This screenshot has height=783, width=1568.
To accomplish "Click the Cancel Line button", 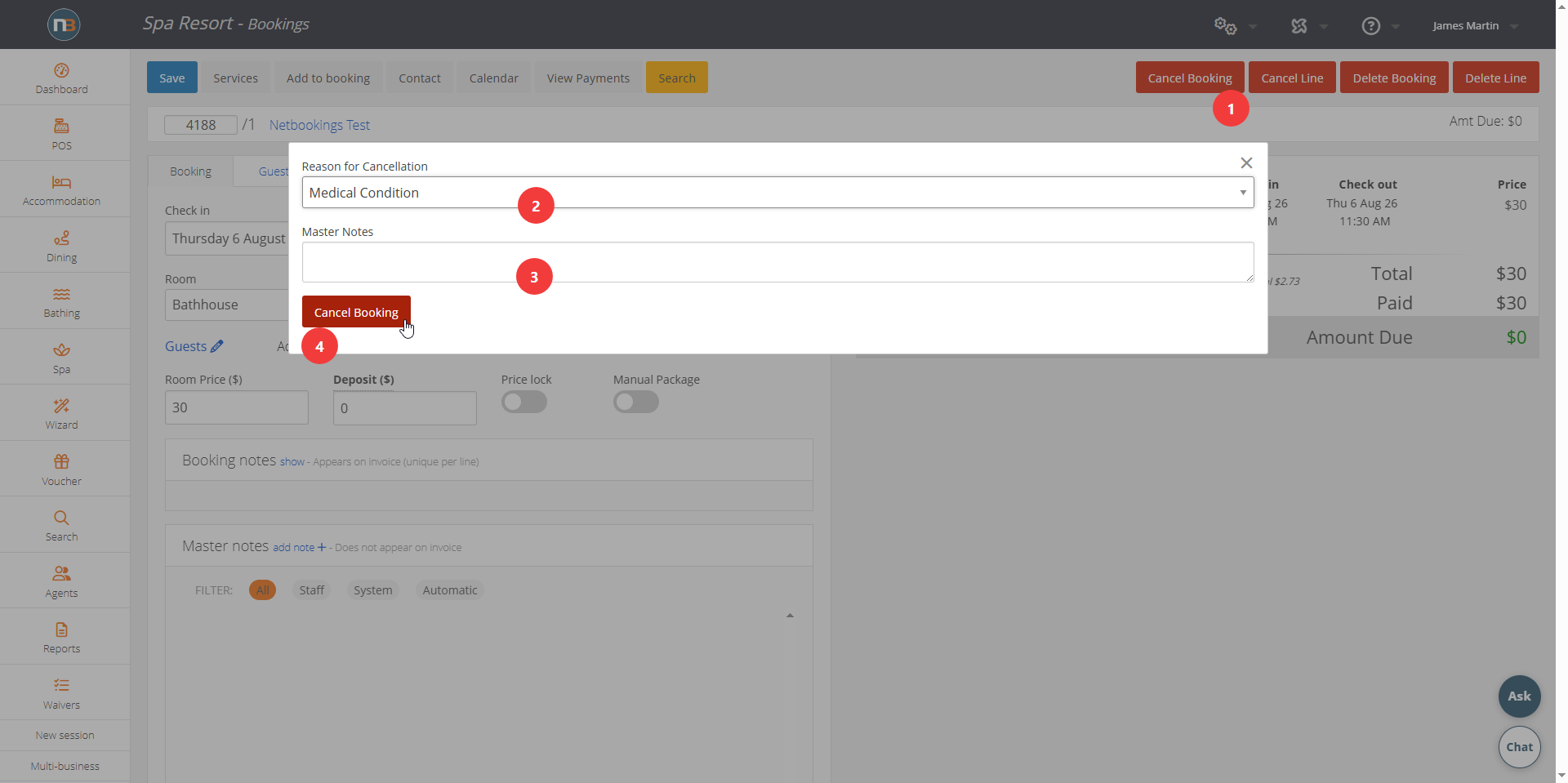I will pos(1292,78).
